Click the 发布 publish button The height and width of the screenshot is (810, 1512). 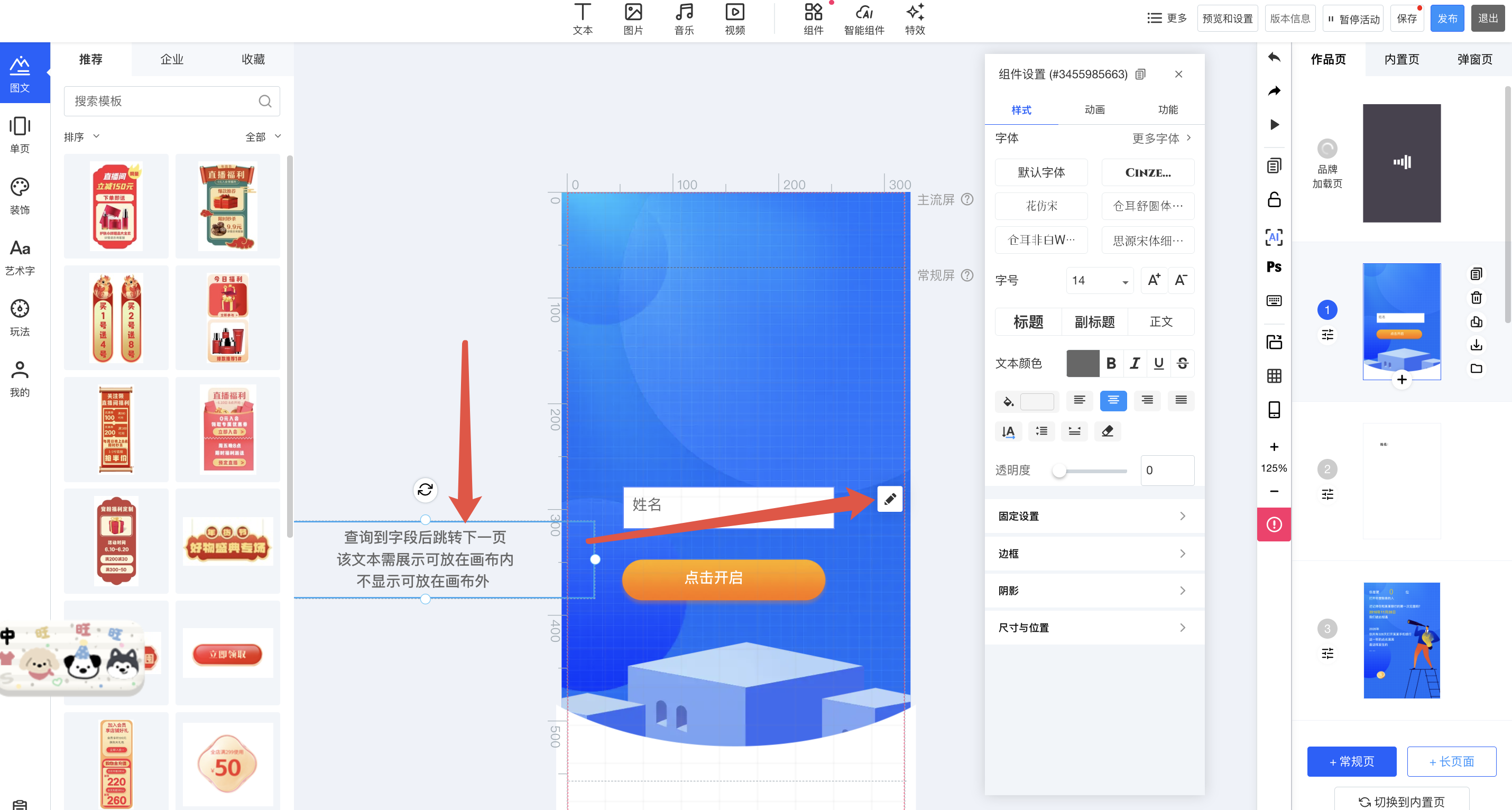point(1446,19)
